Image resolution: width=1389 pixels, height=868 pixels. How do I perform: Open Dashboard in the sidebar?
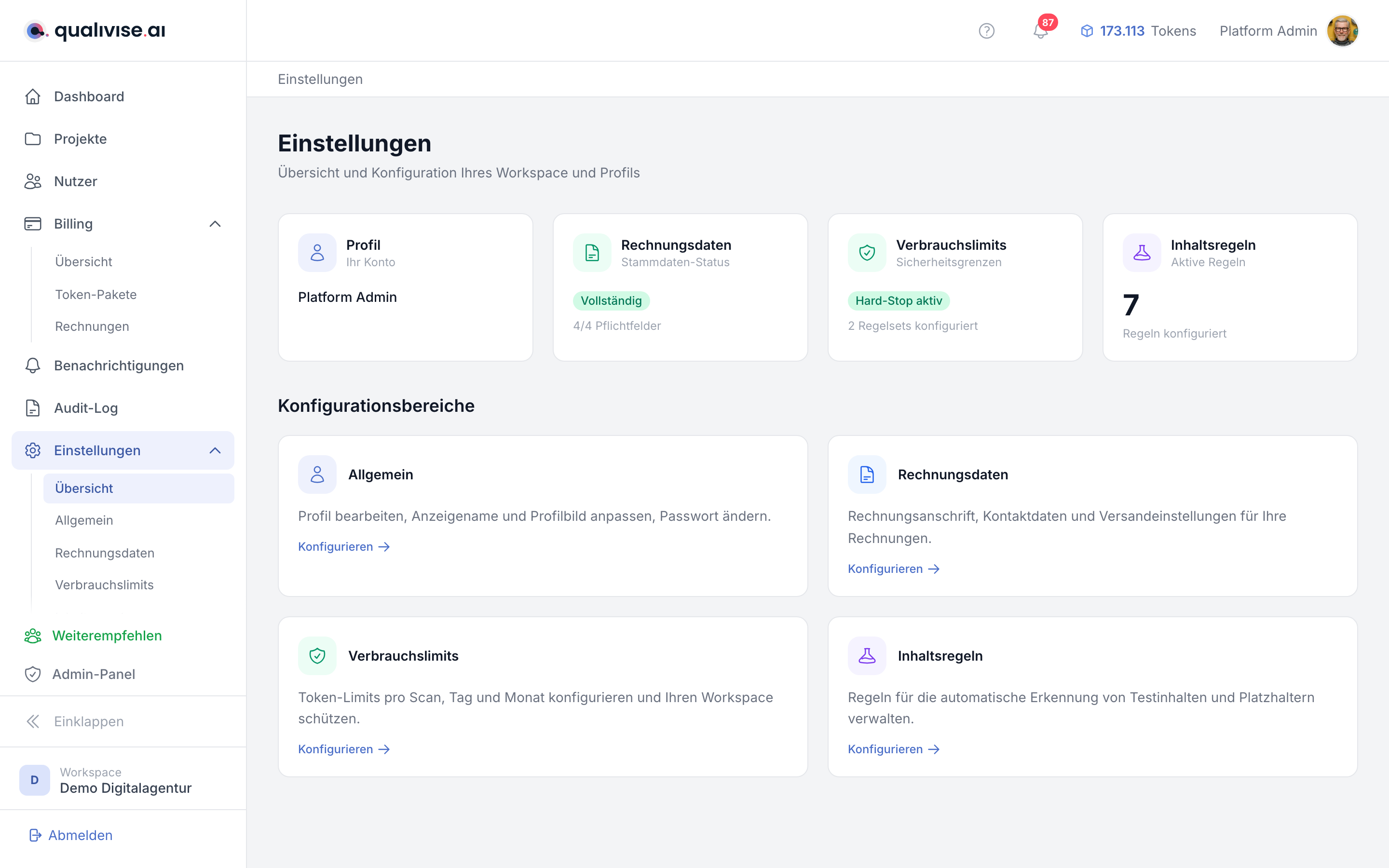(123, 96)
